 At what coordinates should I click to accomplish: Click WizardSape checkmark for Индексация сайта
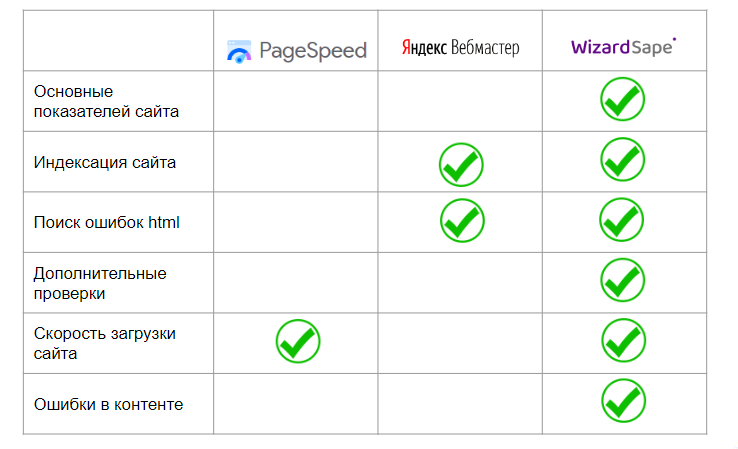(622, 160)
